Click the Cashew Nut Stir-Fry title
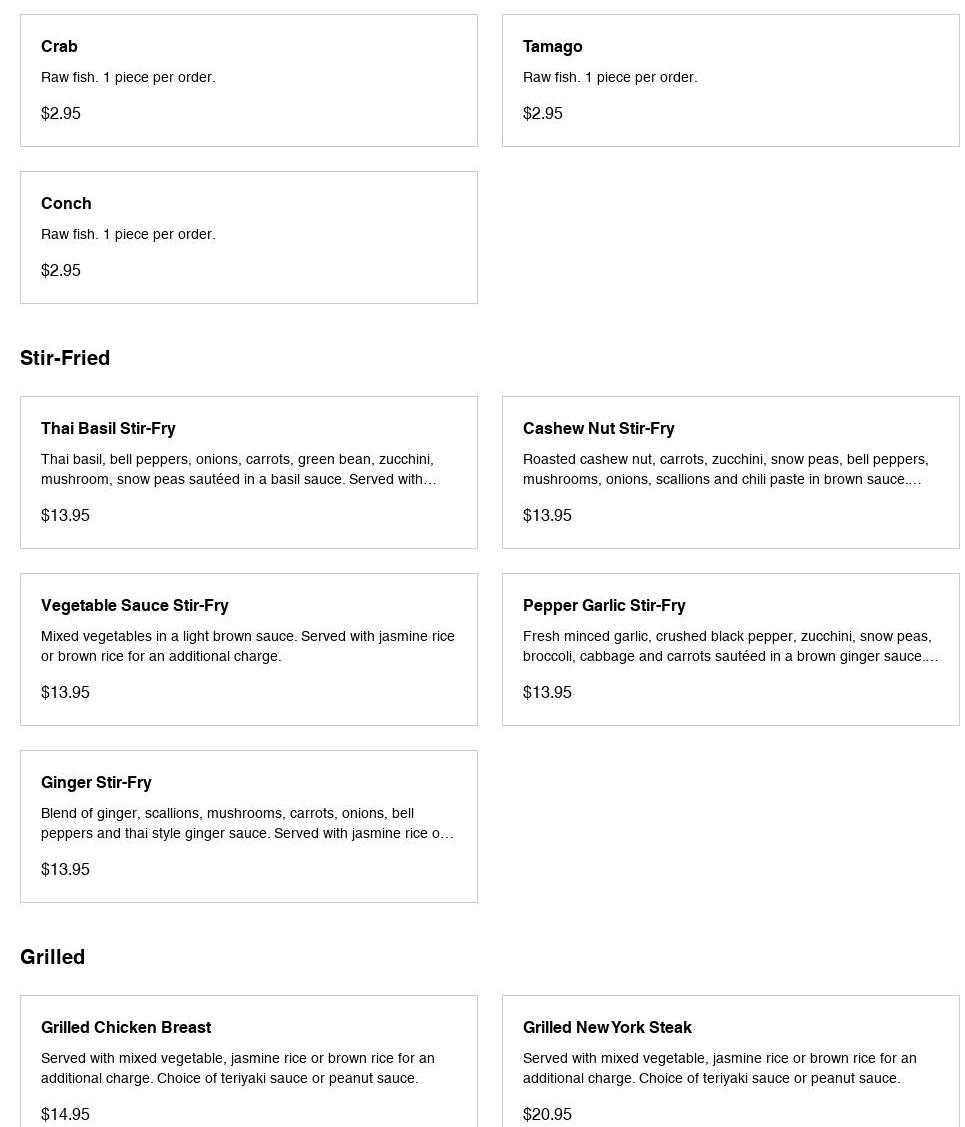The width and height of the screenshot is (965, 1127). [598, 429]
